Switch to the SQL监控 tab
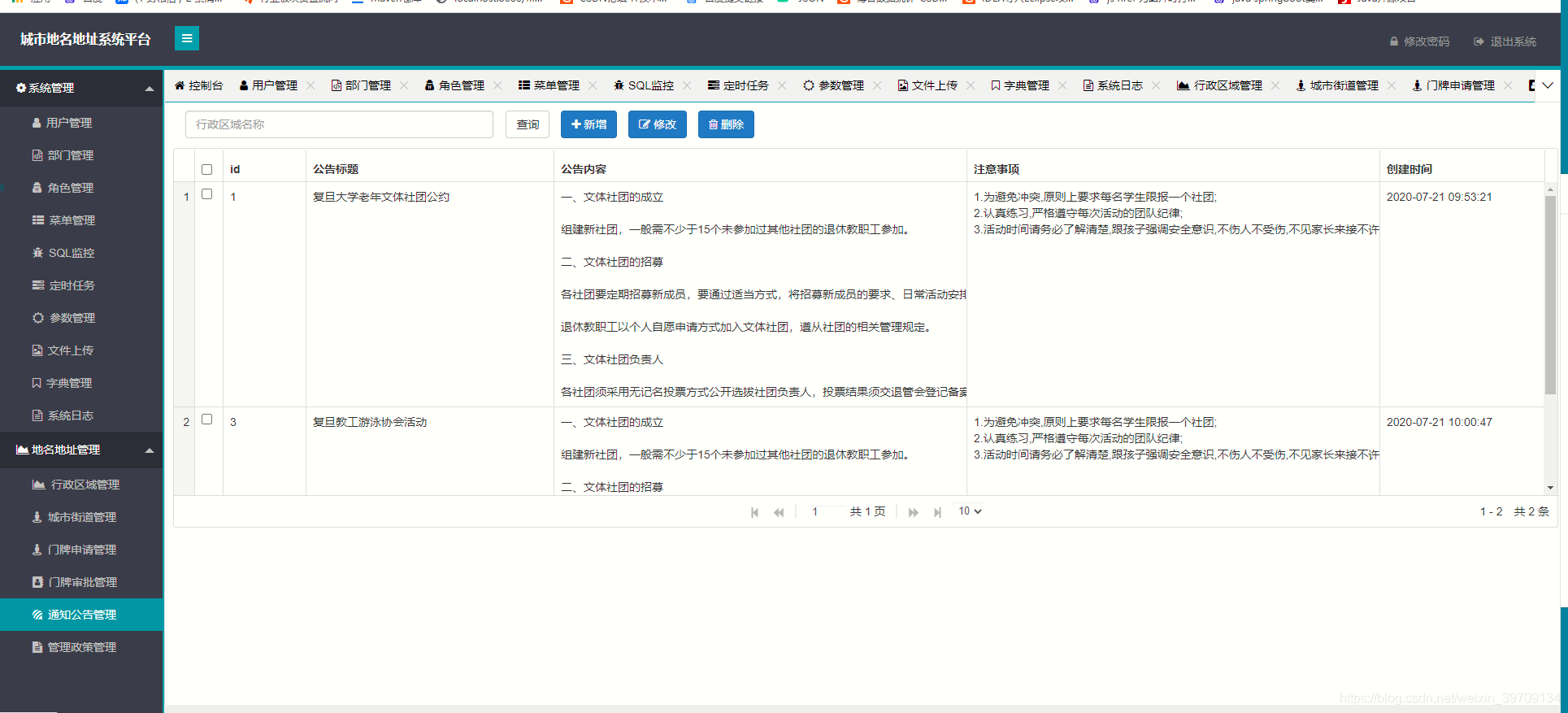Viewport: 1568px width, 713px height. [644, 85]
